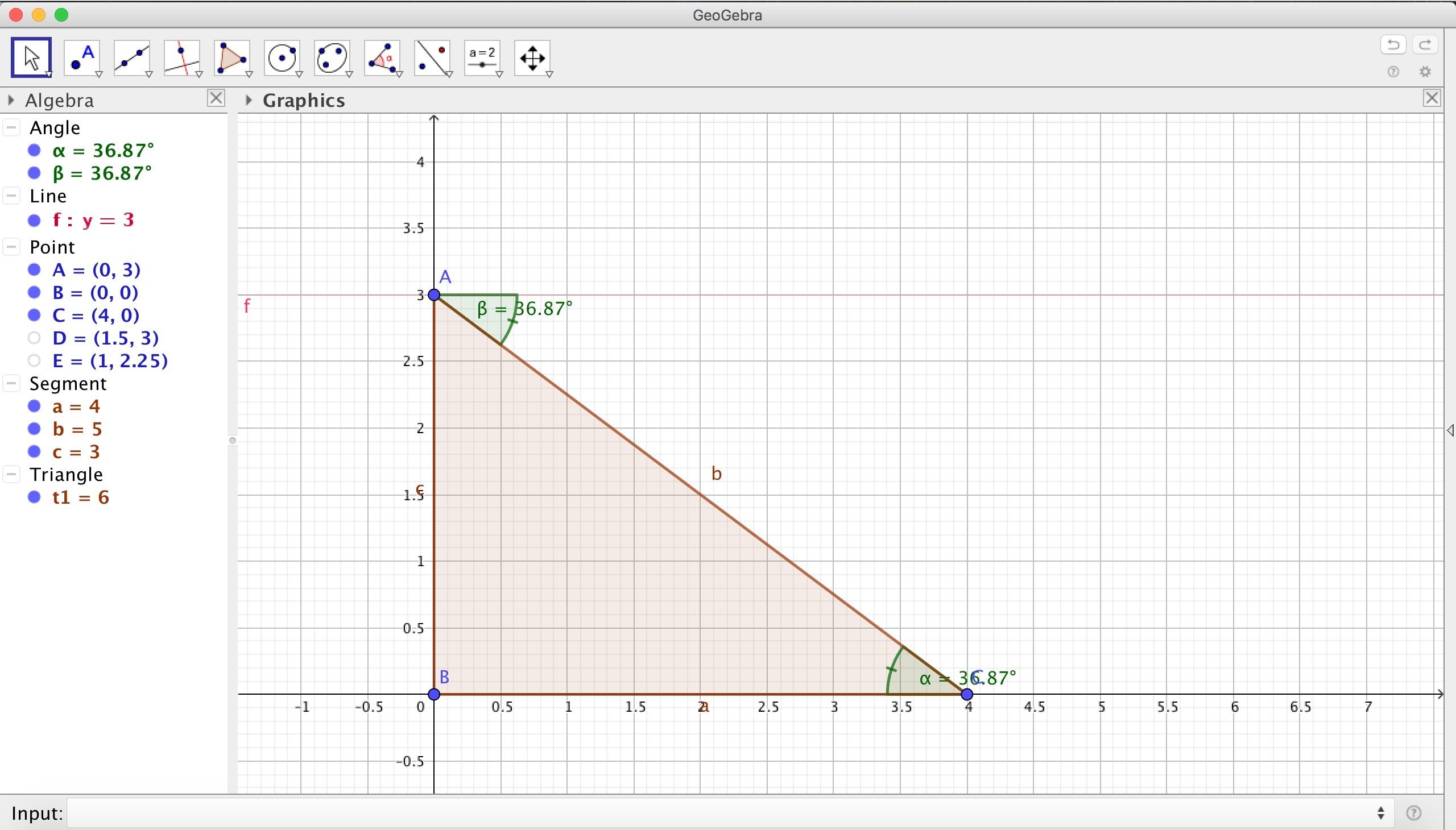Open the Input bar history dropdown
Image resolution: width=1456 pixels, height=830 pixels.
click(x=1381, y=813)
